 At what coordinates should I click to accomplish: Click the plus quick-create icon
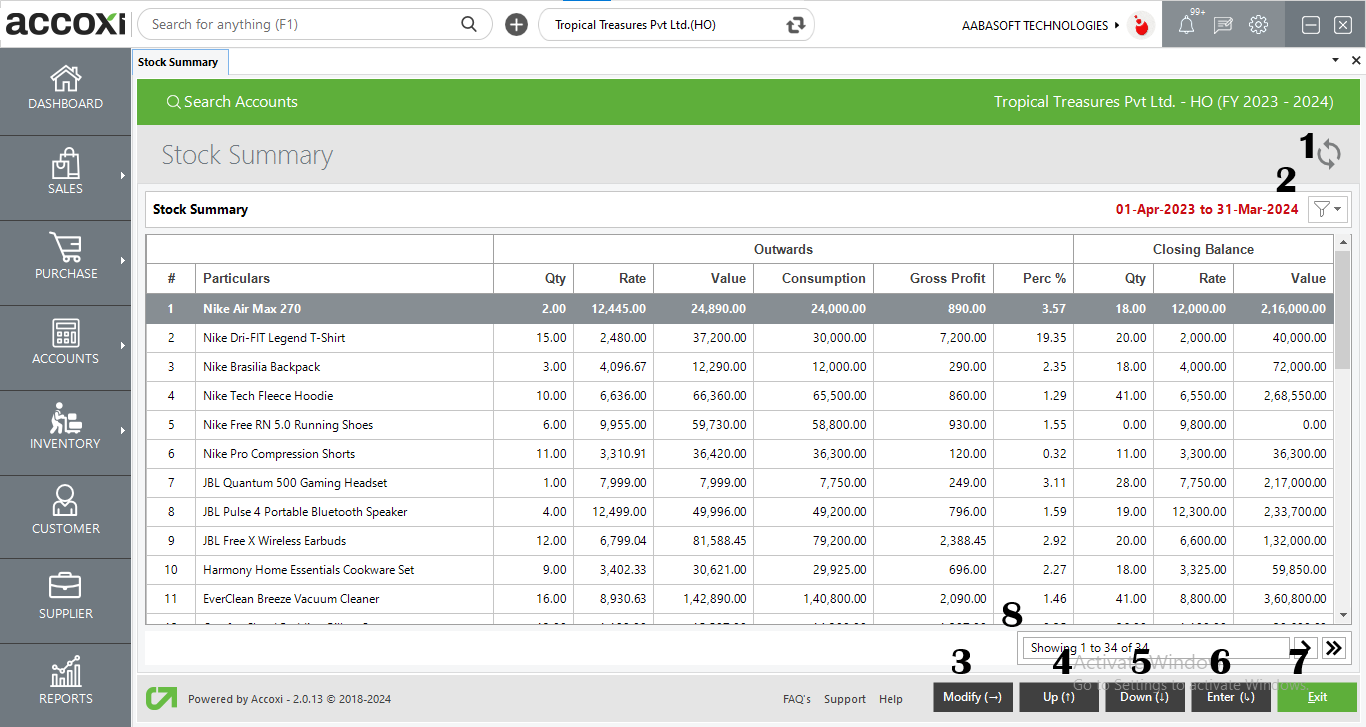coord(516,25)
